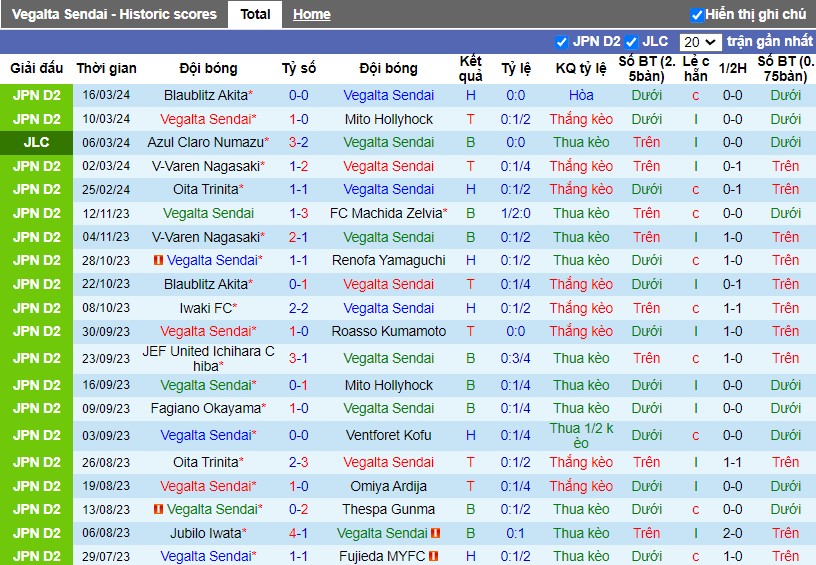Select Renofa Yamaguchi team name
The image size is (816, 565).
(x=388, y=260)
